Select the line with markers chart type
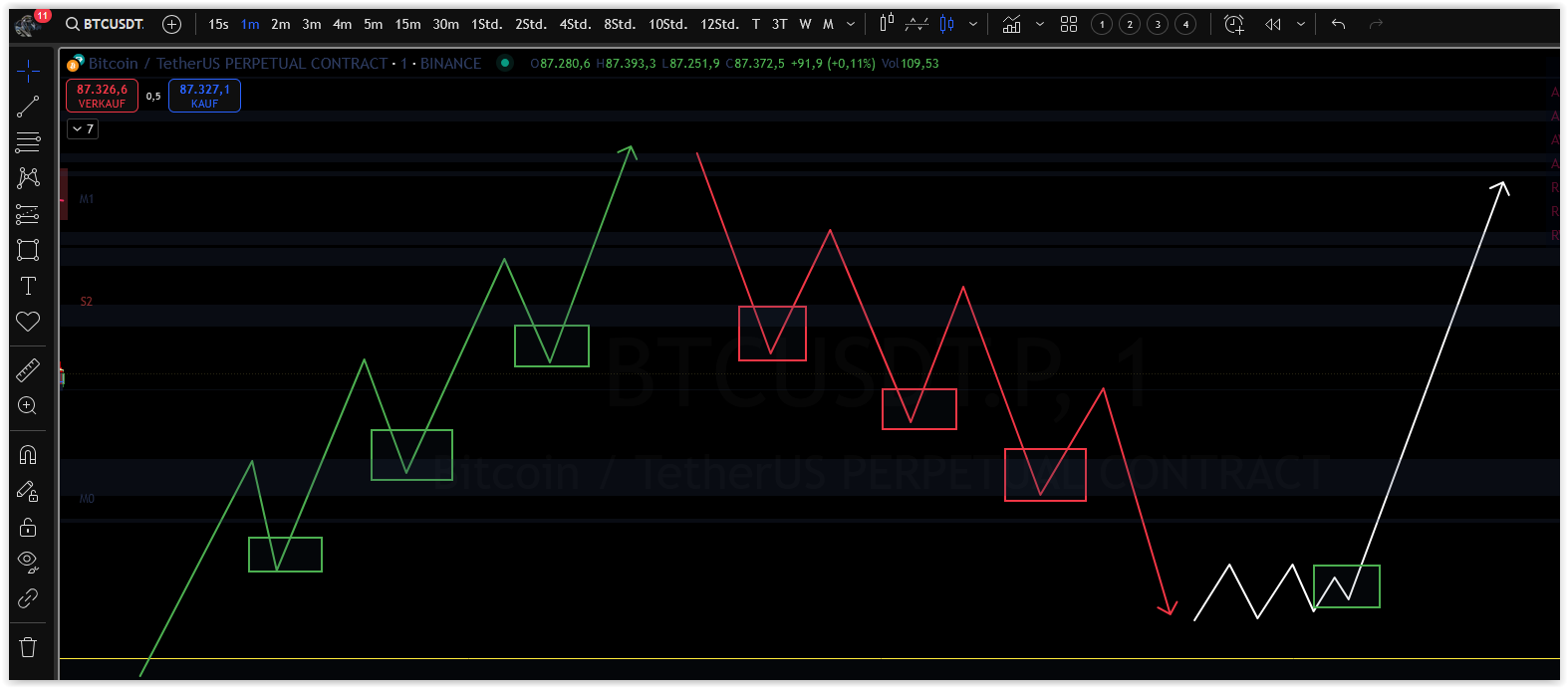Screen dimensions: 1568x688 [916, 24]
